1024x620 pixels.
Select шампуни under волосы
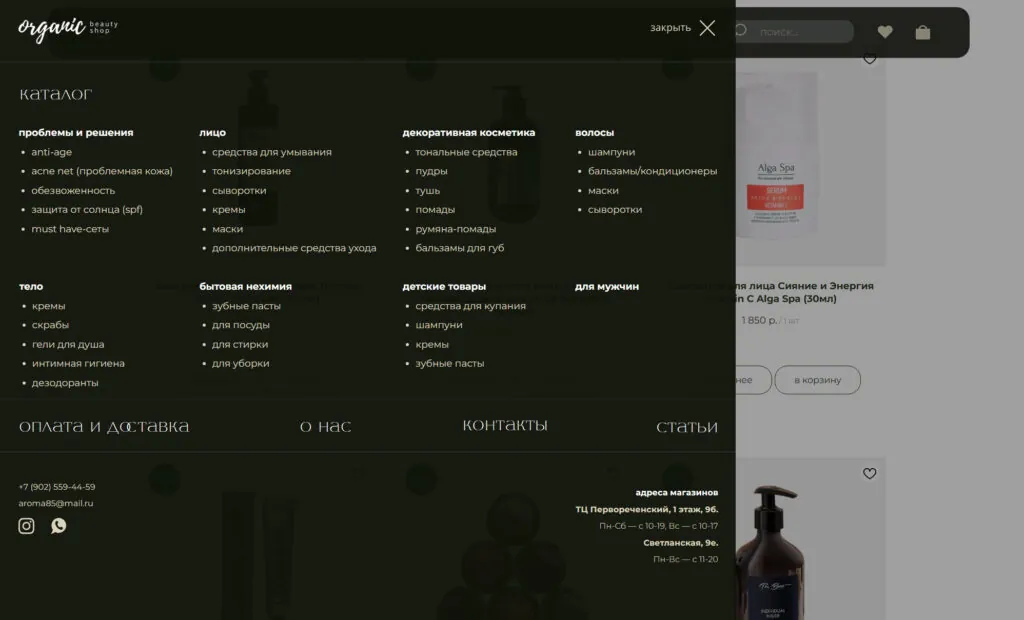coord(611,152)
